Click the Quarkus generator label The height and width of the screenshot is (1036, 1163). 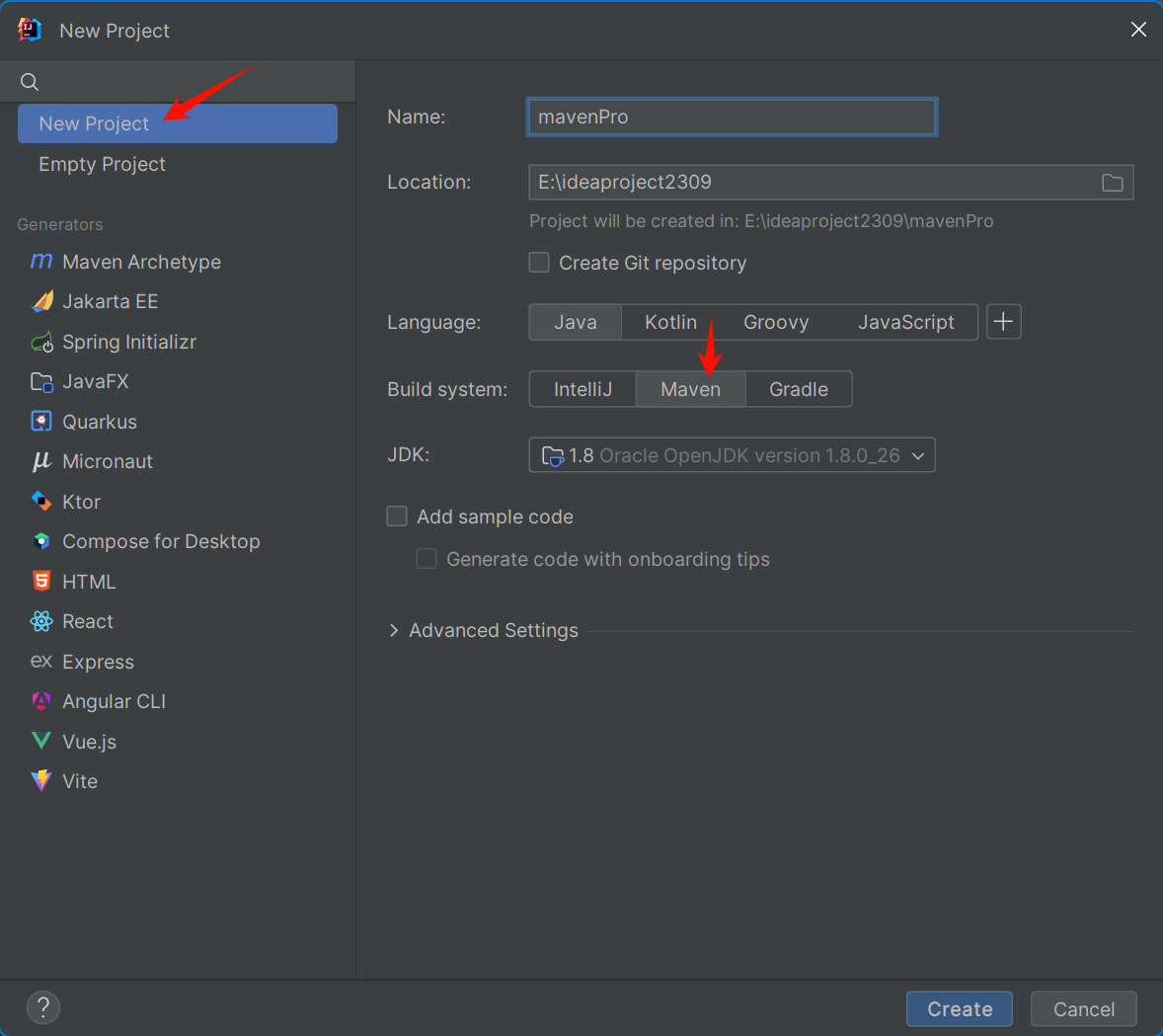pyautogui.click(x=100, y=422)
